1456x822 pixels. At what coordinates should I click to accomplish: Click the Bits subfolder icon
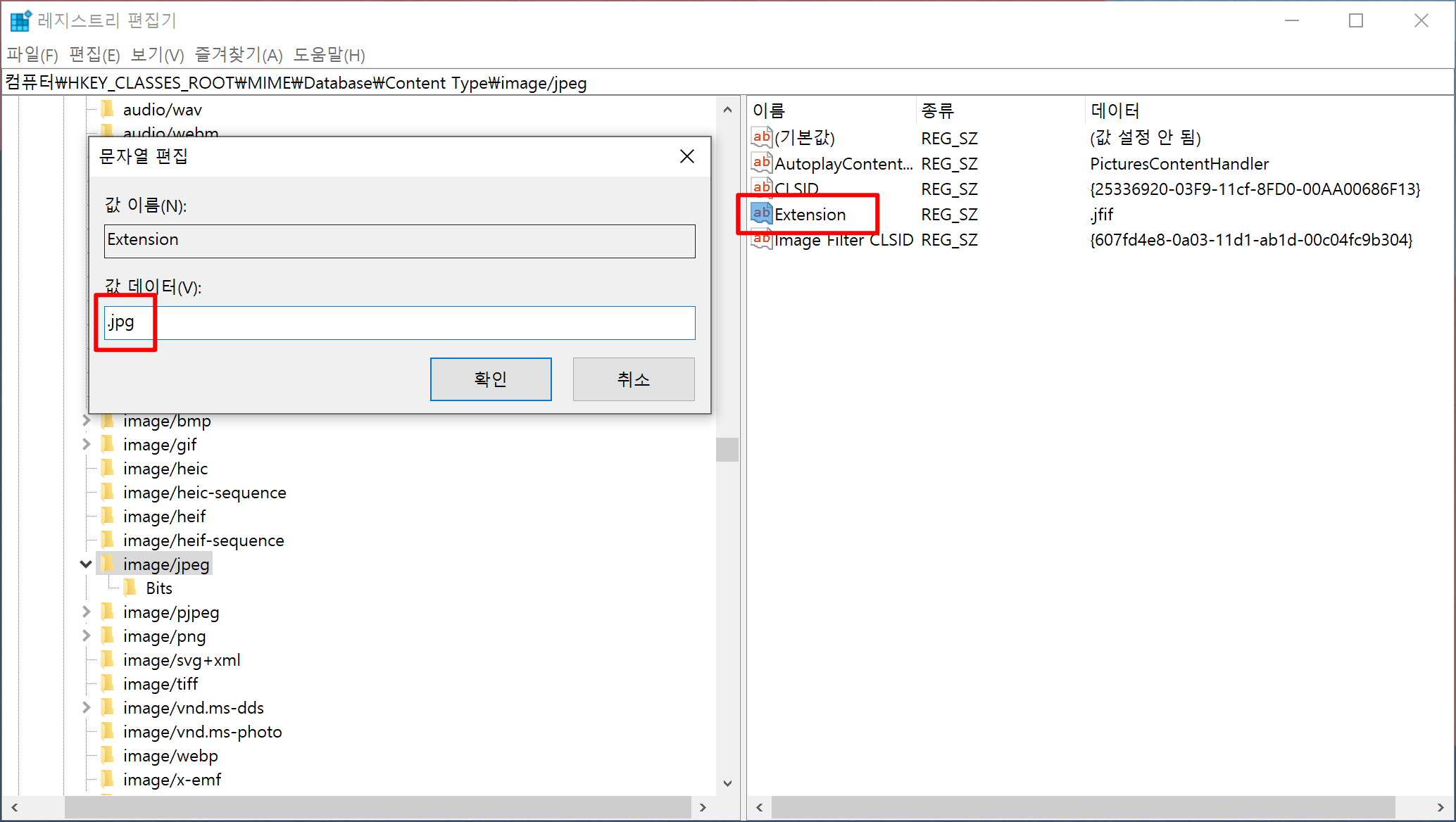point(130,588)
